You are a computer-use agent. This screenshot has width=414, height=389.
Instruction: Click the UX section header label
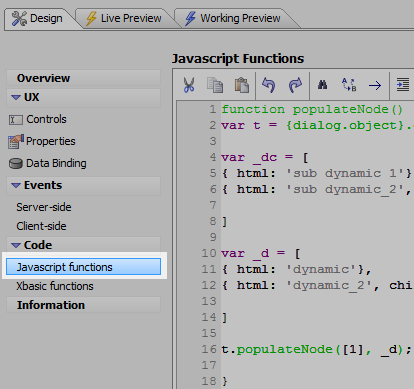[32, 97]
